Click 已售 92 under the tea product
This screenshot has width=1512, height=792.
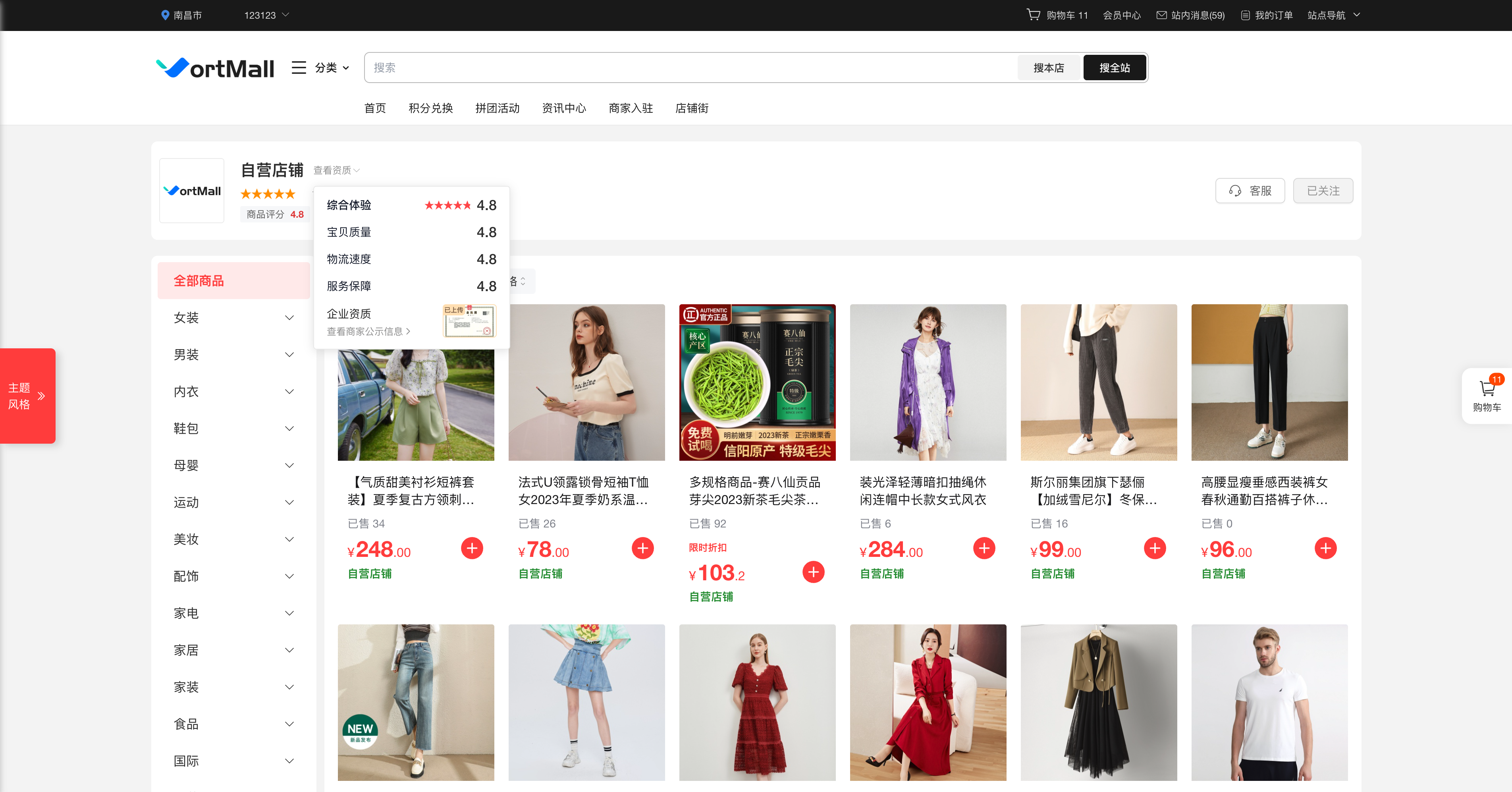click(707, 523)
